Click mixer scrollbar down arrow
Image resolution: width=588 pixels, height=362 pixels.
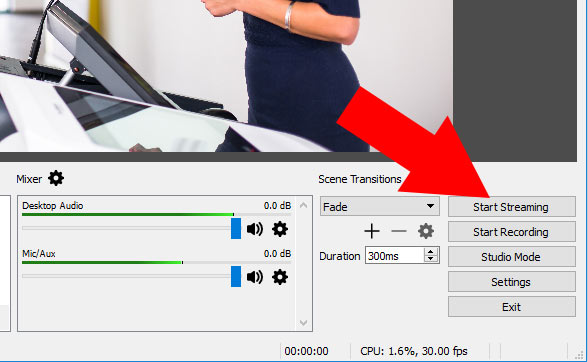304,323
